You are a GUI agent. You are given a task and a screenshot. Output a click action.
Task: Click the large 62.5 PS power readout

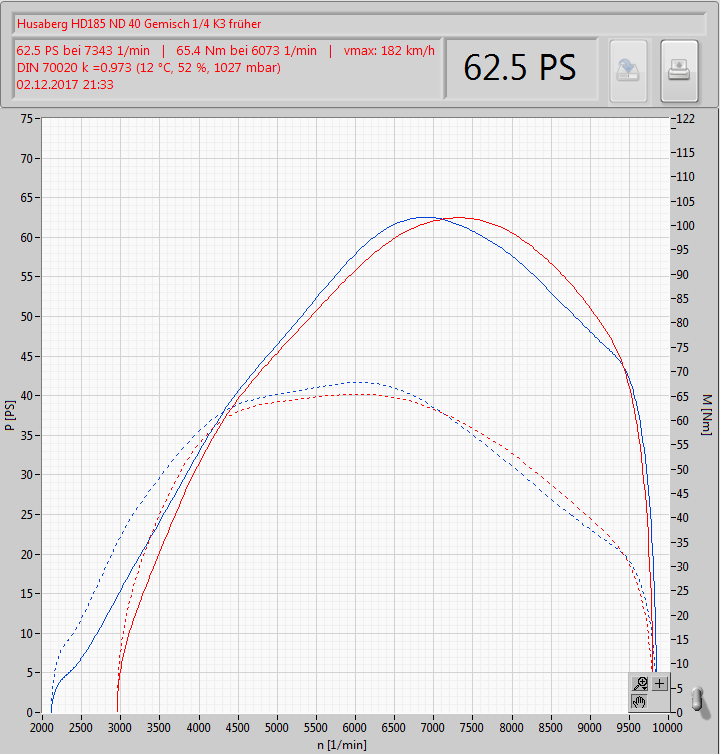(x=520, y=67)
